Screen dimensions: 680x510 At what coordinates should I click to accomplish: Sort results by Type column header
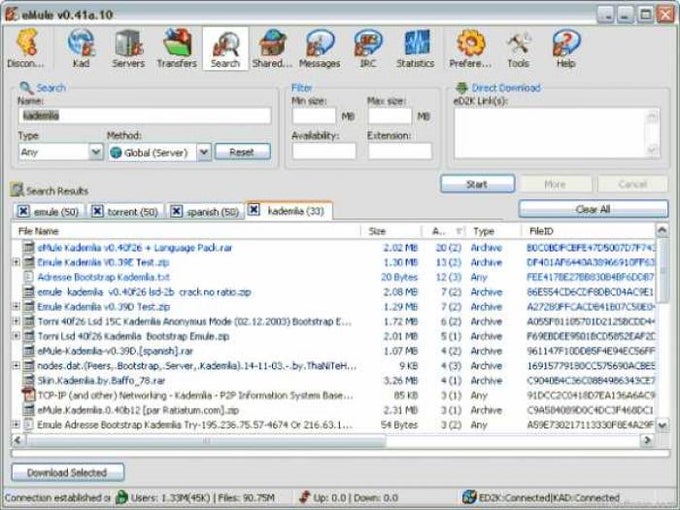(x=494, y=231)
